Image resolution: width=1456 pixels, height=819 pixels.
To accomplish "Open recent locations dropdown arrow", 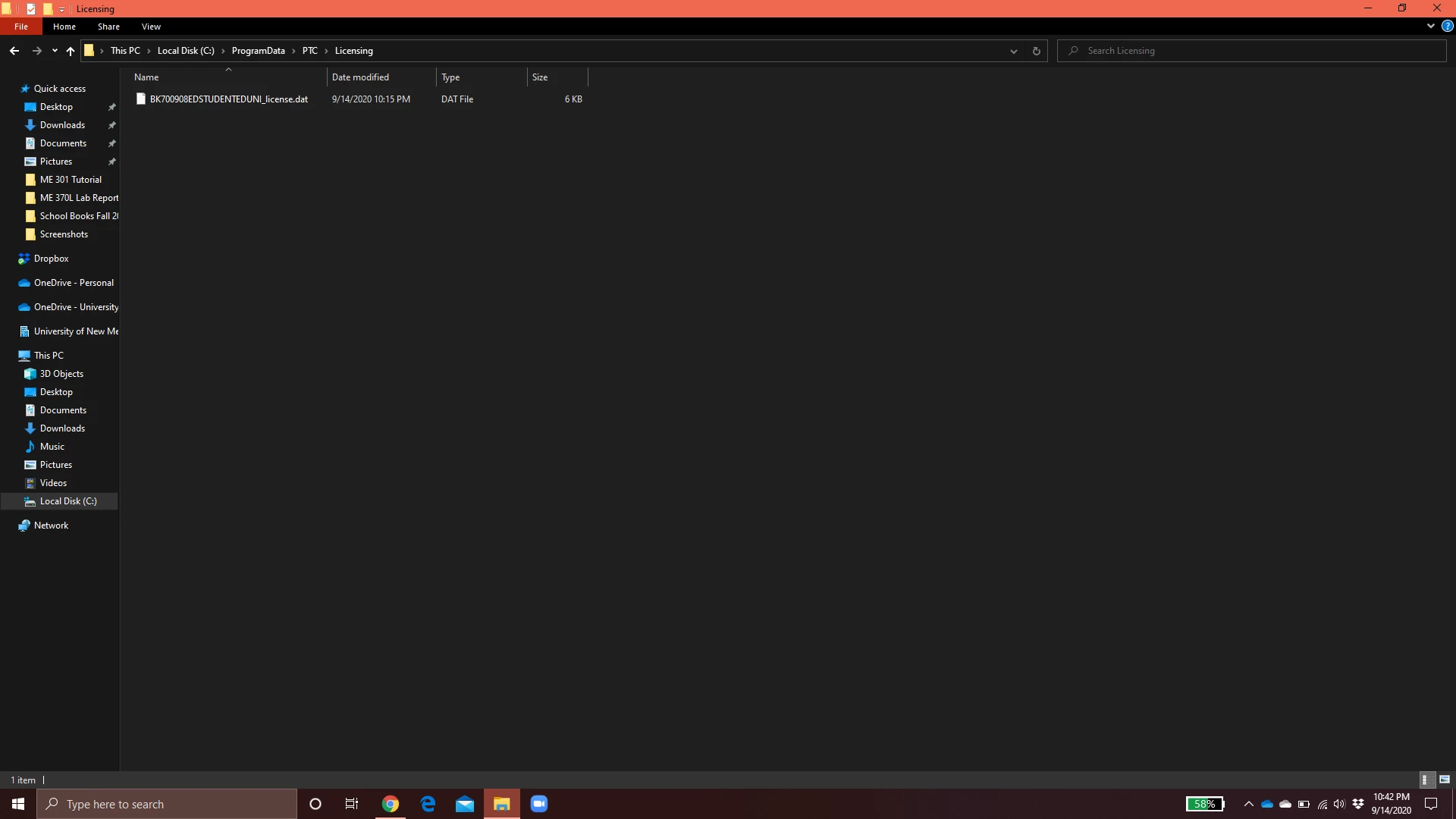I will click(x=55, y=51).
